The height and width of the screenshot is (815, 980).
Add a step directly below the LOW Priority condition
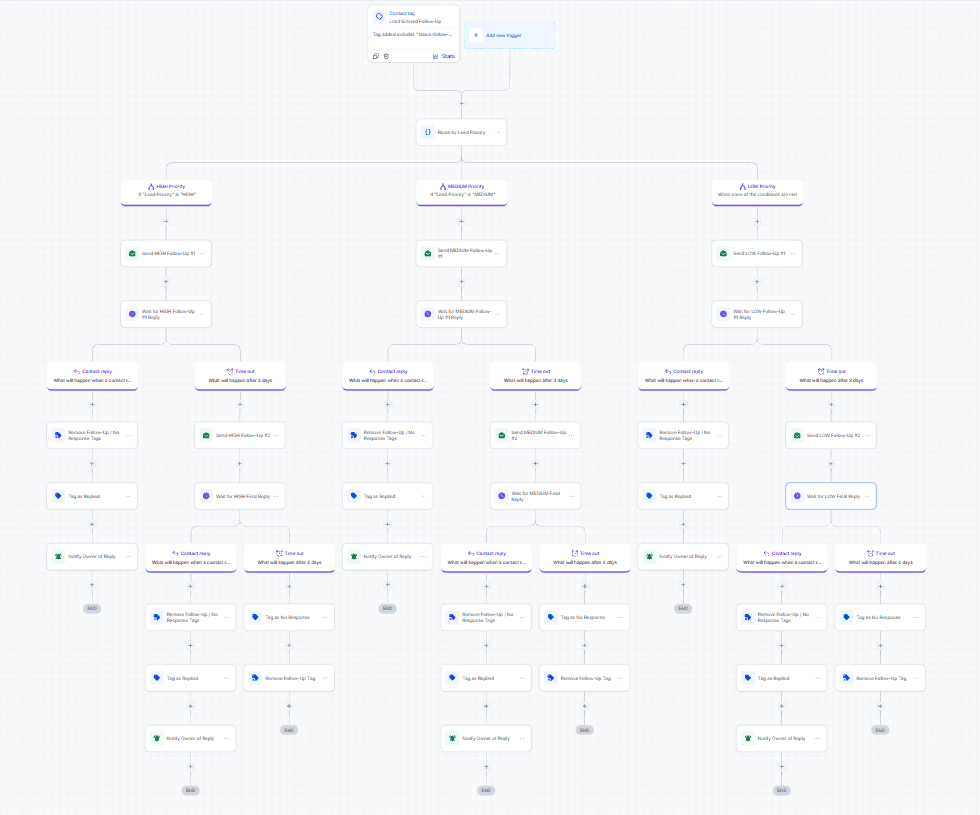(x=758, y=221)
